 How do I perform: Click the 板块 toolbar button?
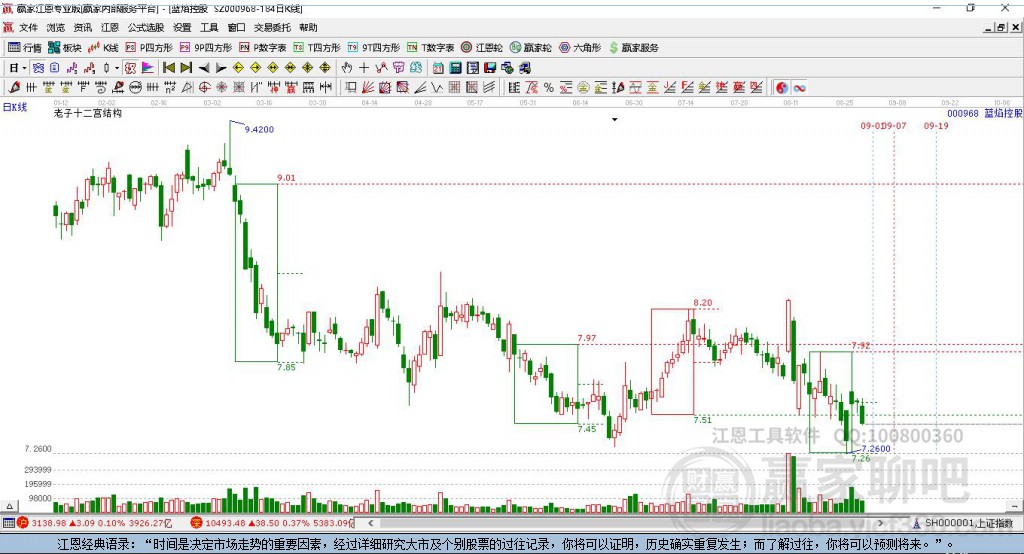click(x=65, y=48)
